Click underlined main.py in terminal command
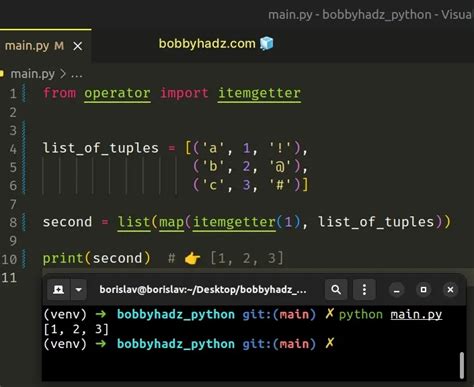This screenshot has height=387, width=474. pos(416,315)
